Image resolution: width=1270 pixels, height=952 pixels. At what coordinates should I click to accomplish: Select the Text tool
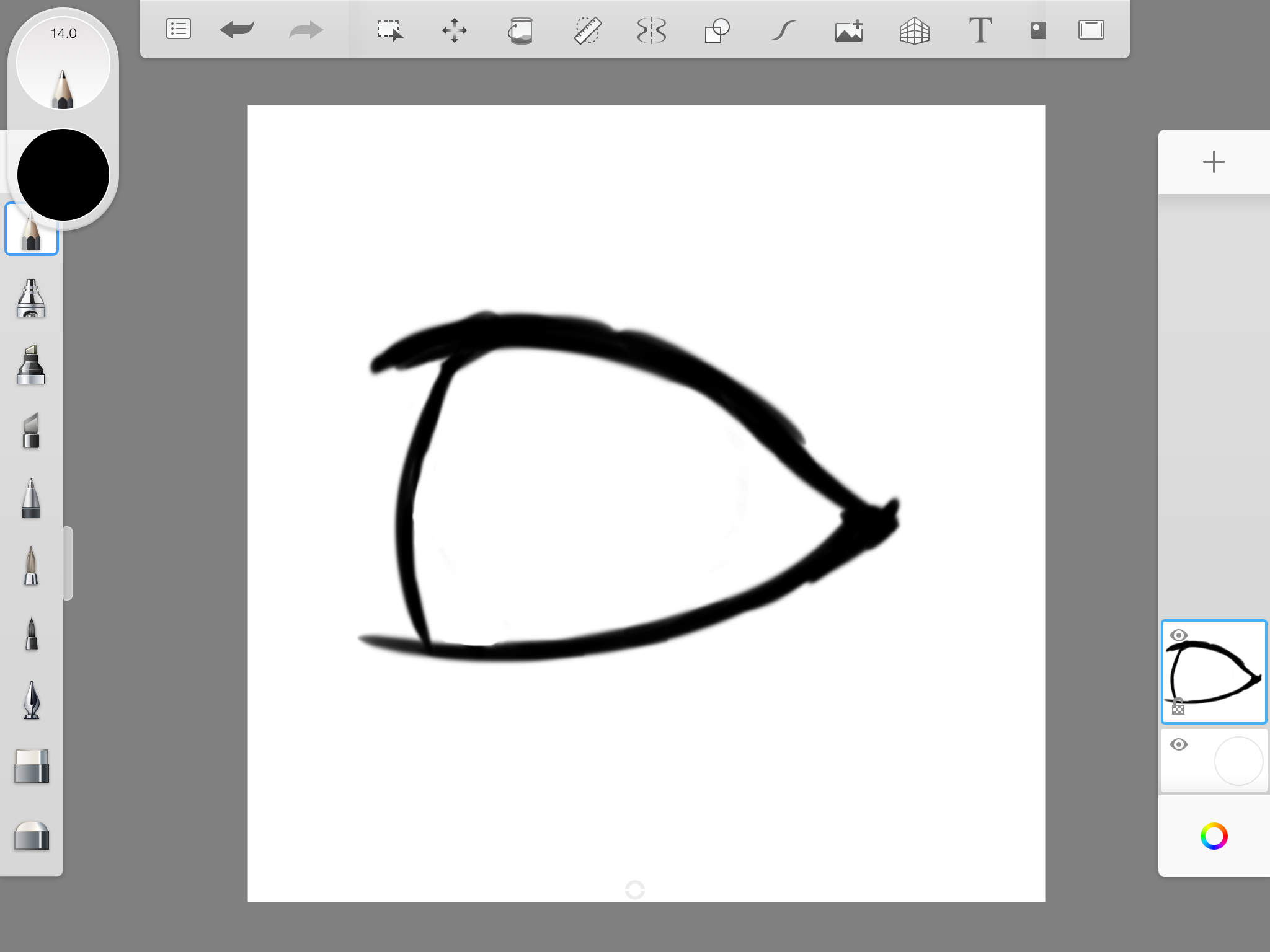click(980, 30)
